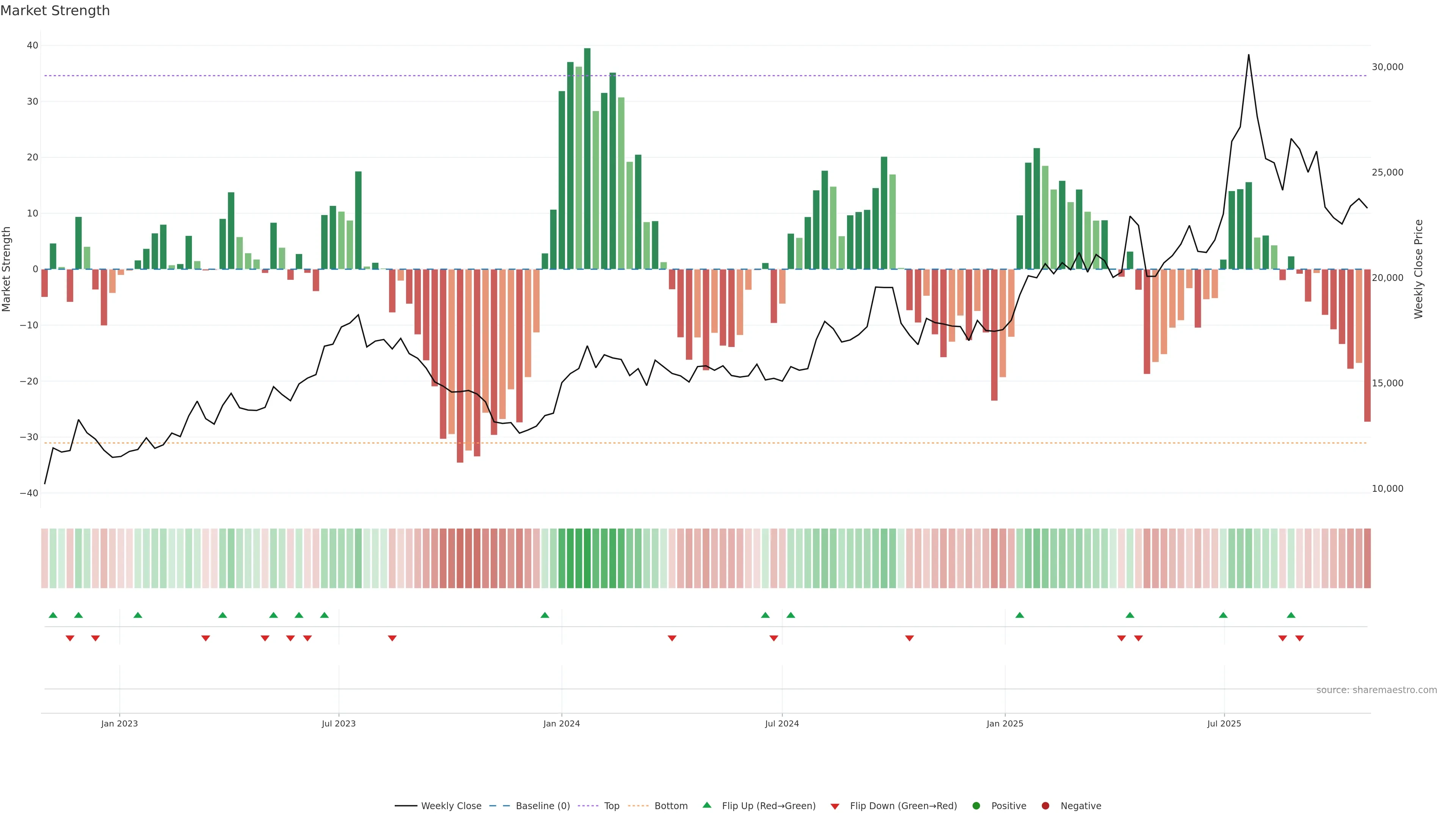1456x819 pixels.
Task: Click the weekly close price peak above 30,000
Action: click(1249, 55)
